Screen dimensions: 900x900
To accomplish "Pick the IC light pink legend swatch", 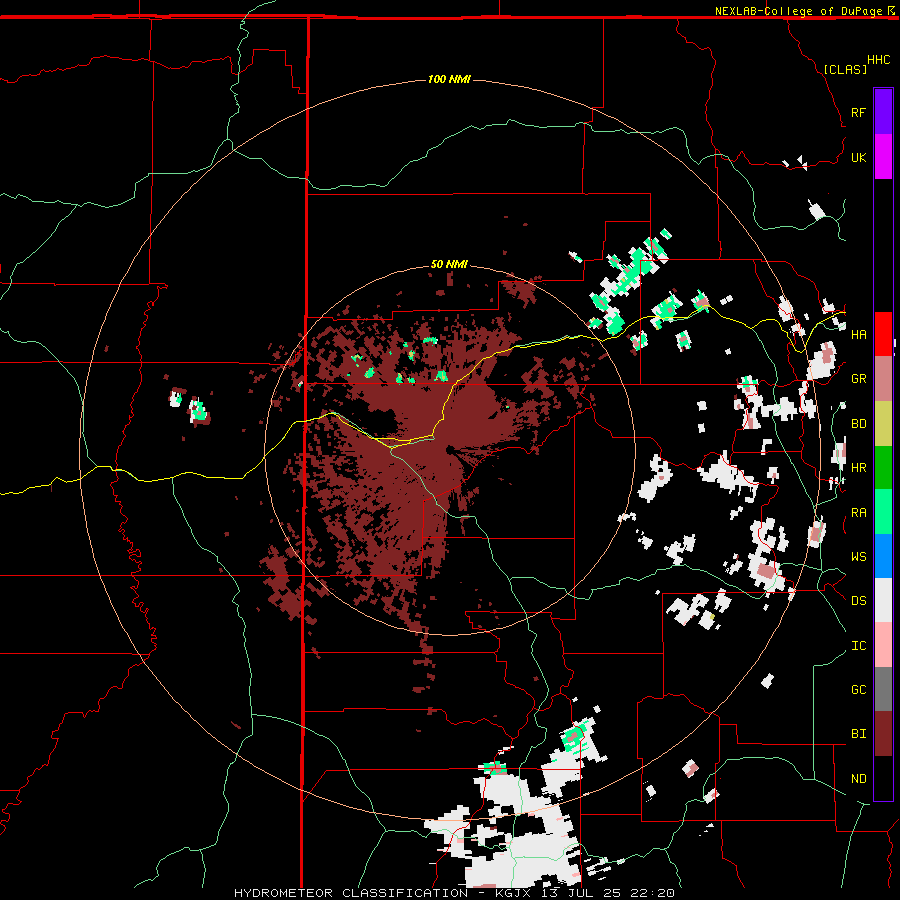I will 883,645.
